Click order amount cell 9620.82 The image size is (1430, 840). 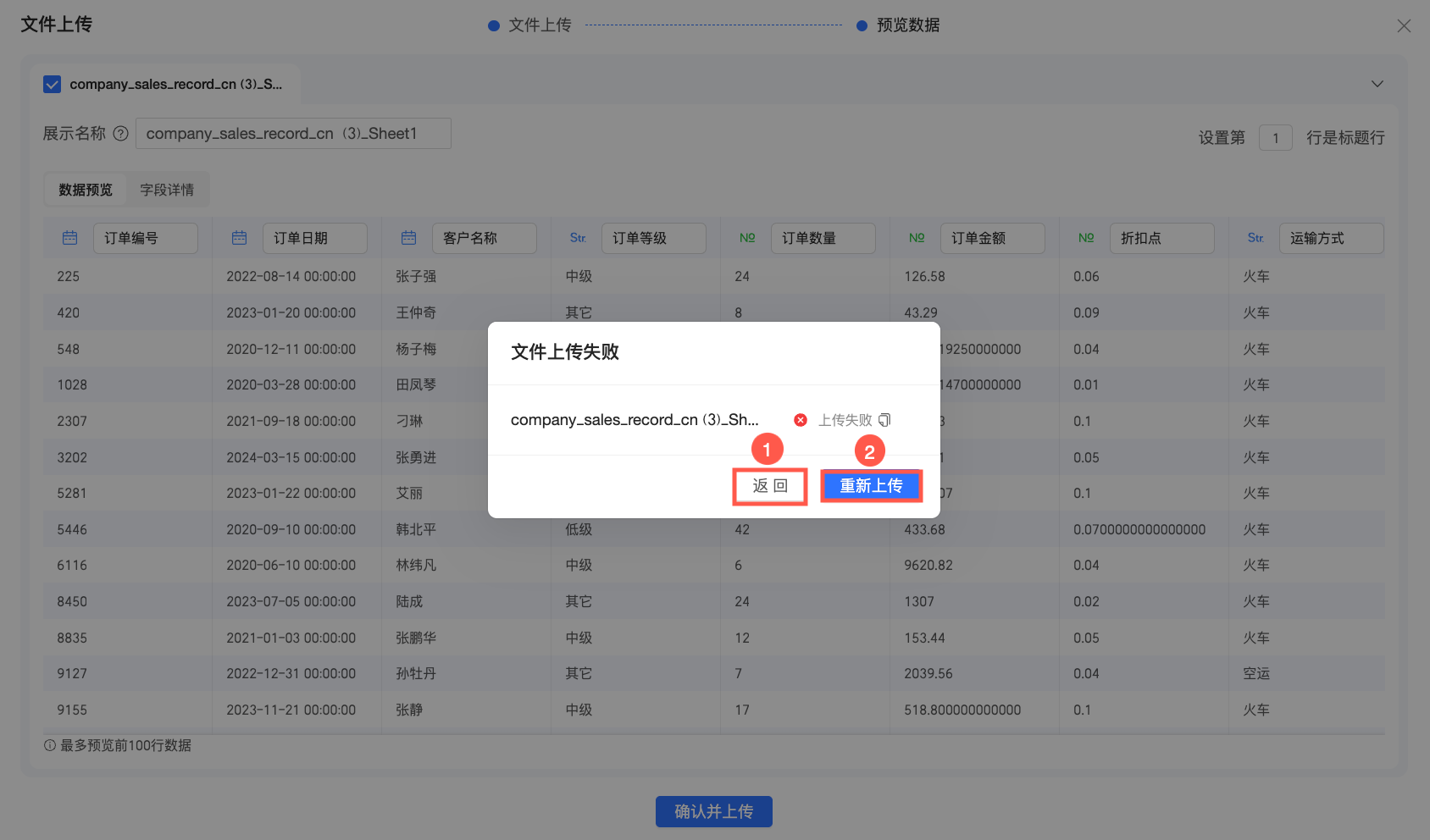tap(928, 566)
